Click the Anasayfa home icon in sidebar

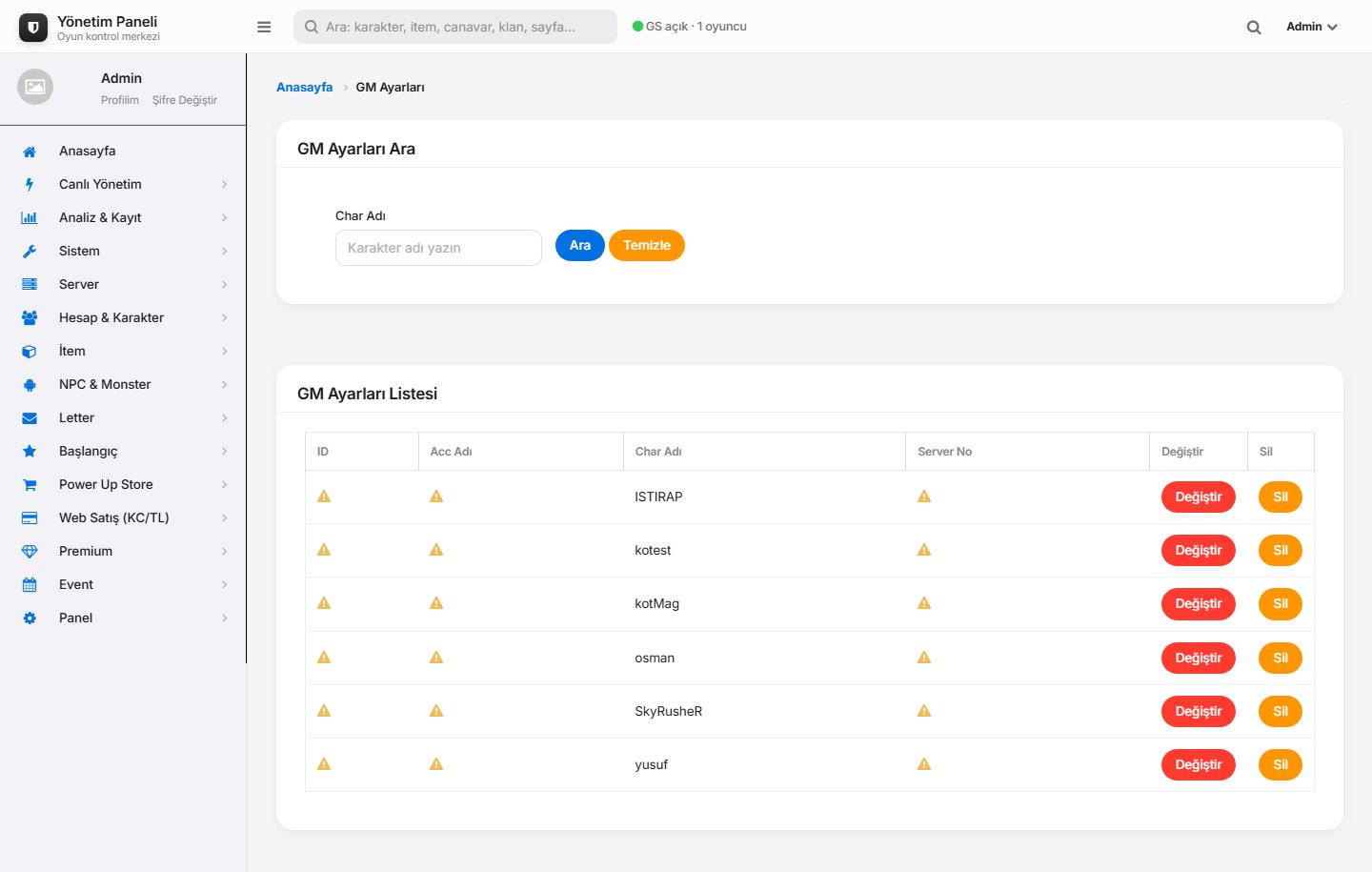coord(30,152)
